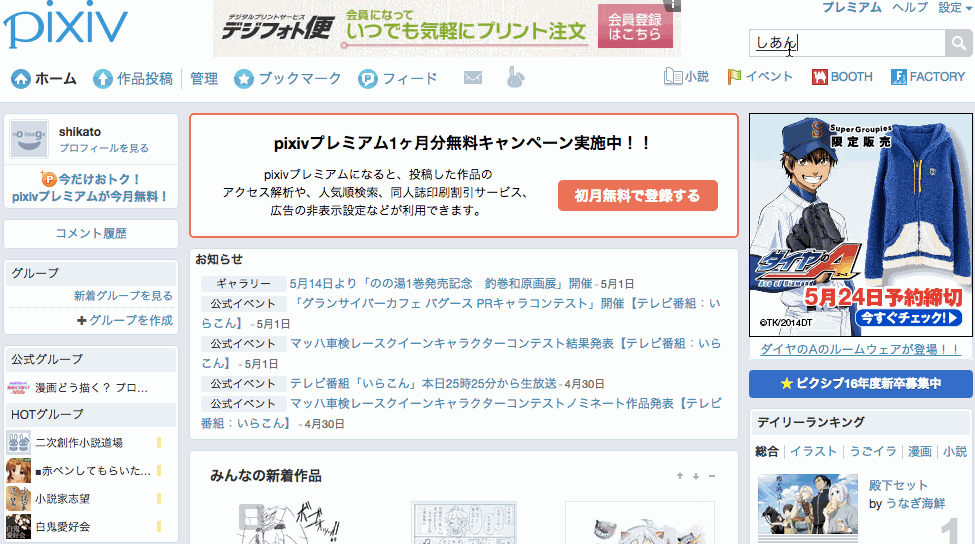
Task: Open テレビ番組「いらこん」生放送 news link
Action: coord(423,384)
